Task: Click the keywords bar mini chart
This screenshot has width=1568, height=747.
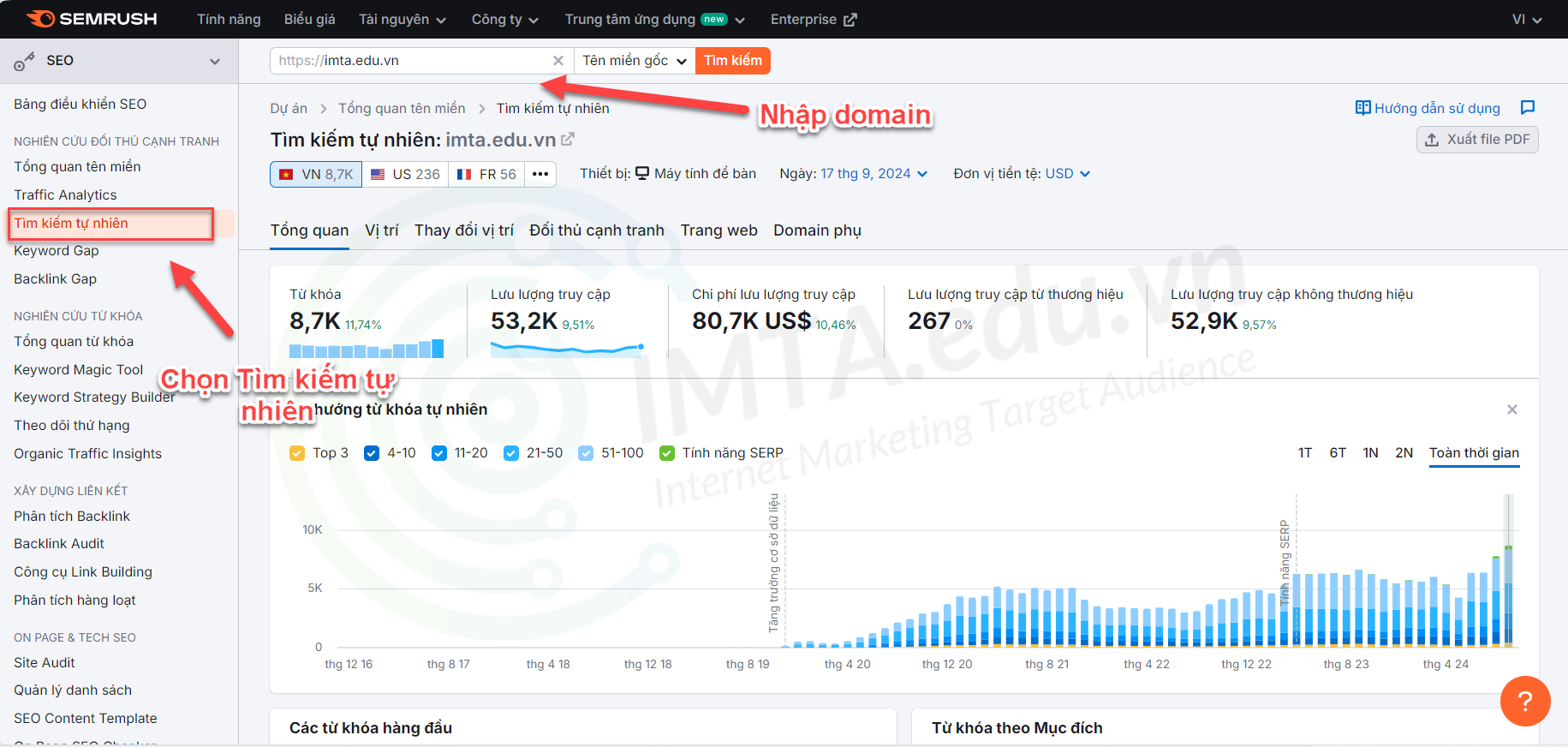Action: coord(367,348)
